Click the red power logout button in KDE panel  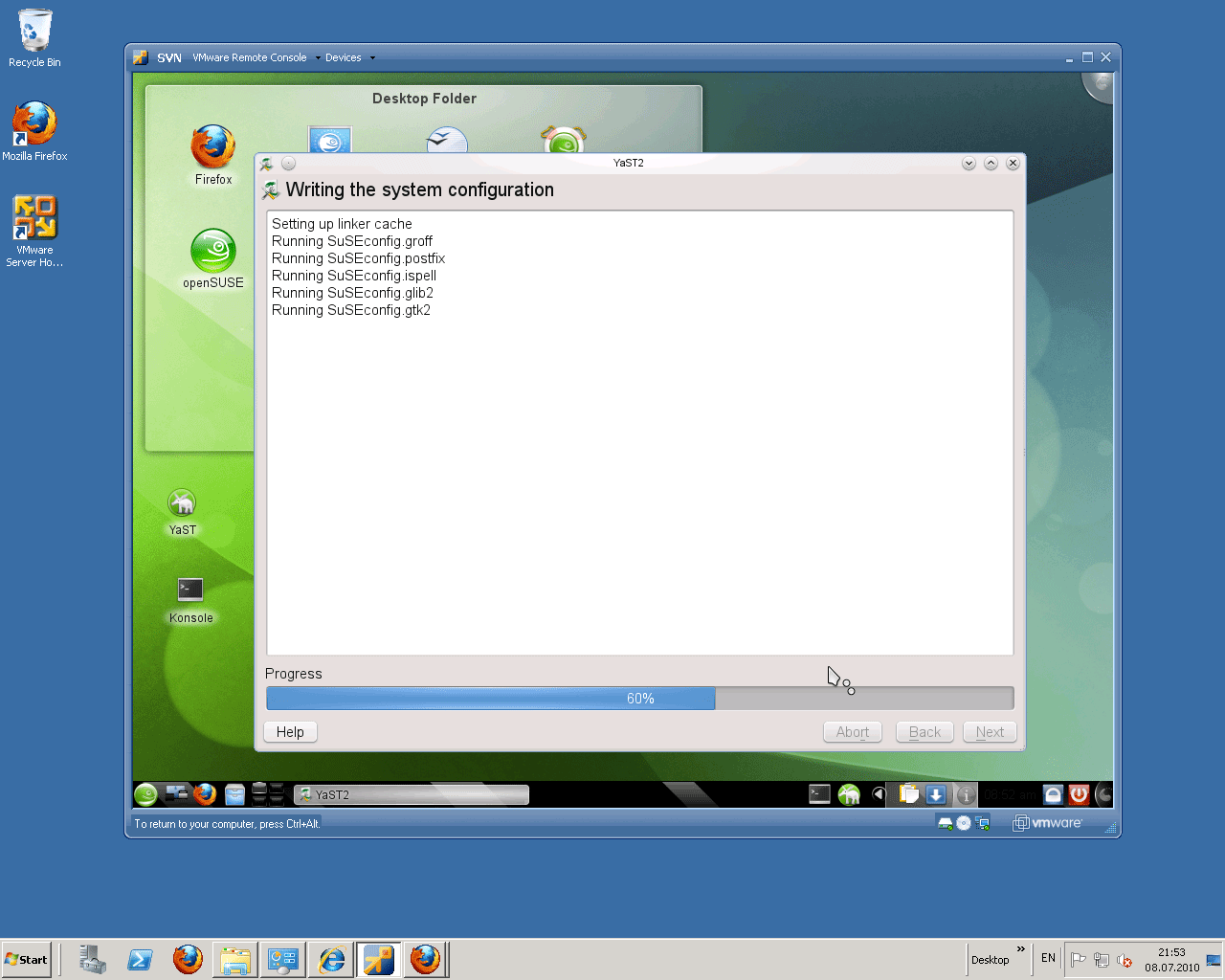(1079, 794)
